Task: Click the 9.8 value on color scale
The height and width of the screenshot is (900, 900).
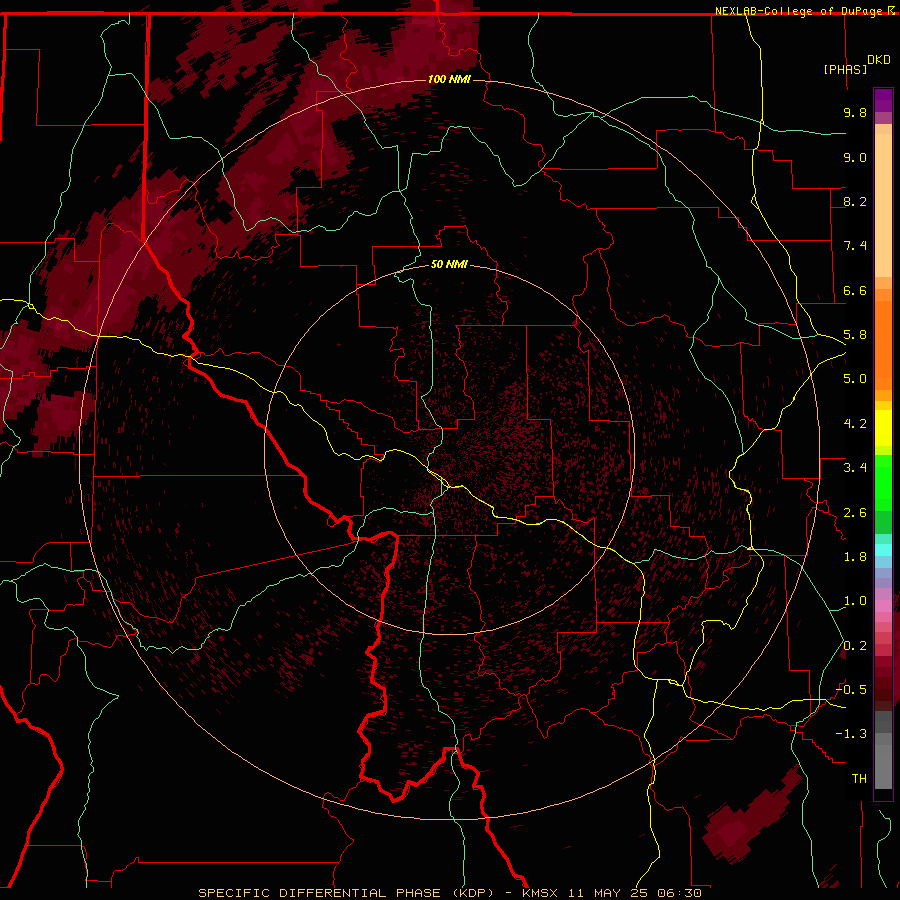Action: pyautogui.click(x=855, y=112)
